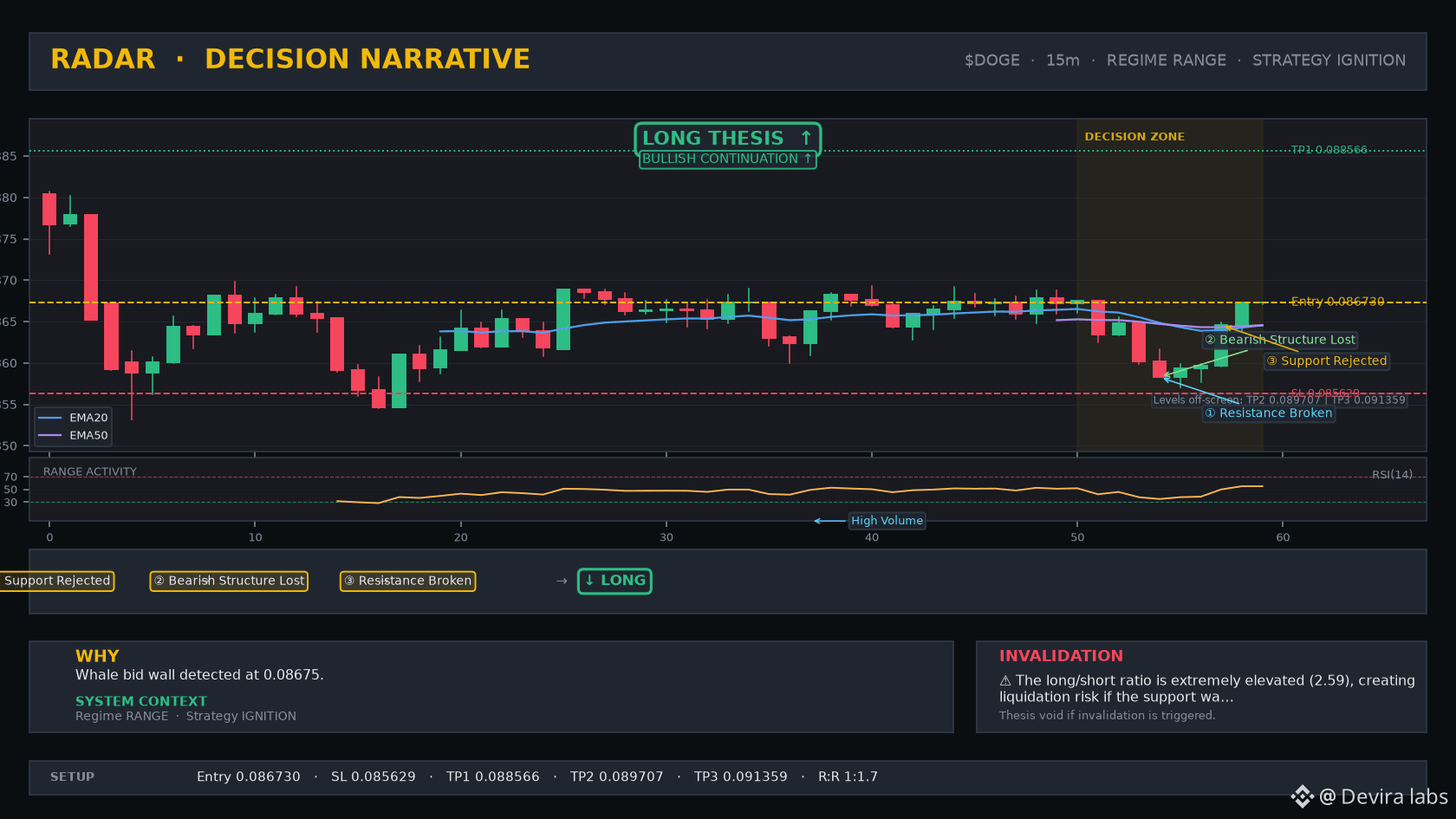
Task: Click SL 0.085629 in the SETUP bar
Action: 374,777
